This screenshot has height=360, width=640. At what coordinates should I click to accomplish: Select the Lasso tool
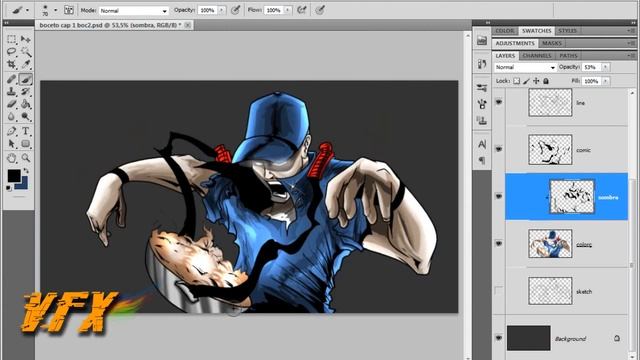point(11,51)
